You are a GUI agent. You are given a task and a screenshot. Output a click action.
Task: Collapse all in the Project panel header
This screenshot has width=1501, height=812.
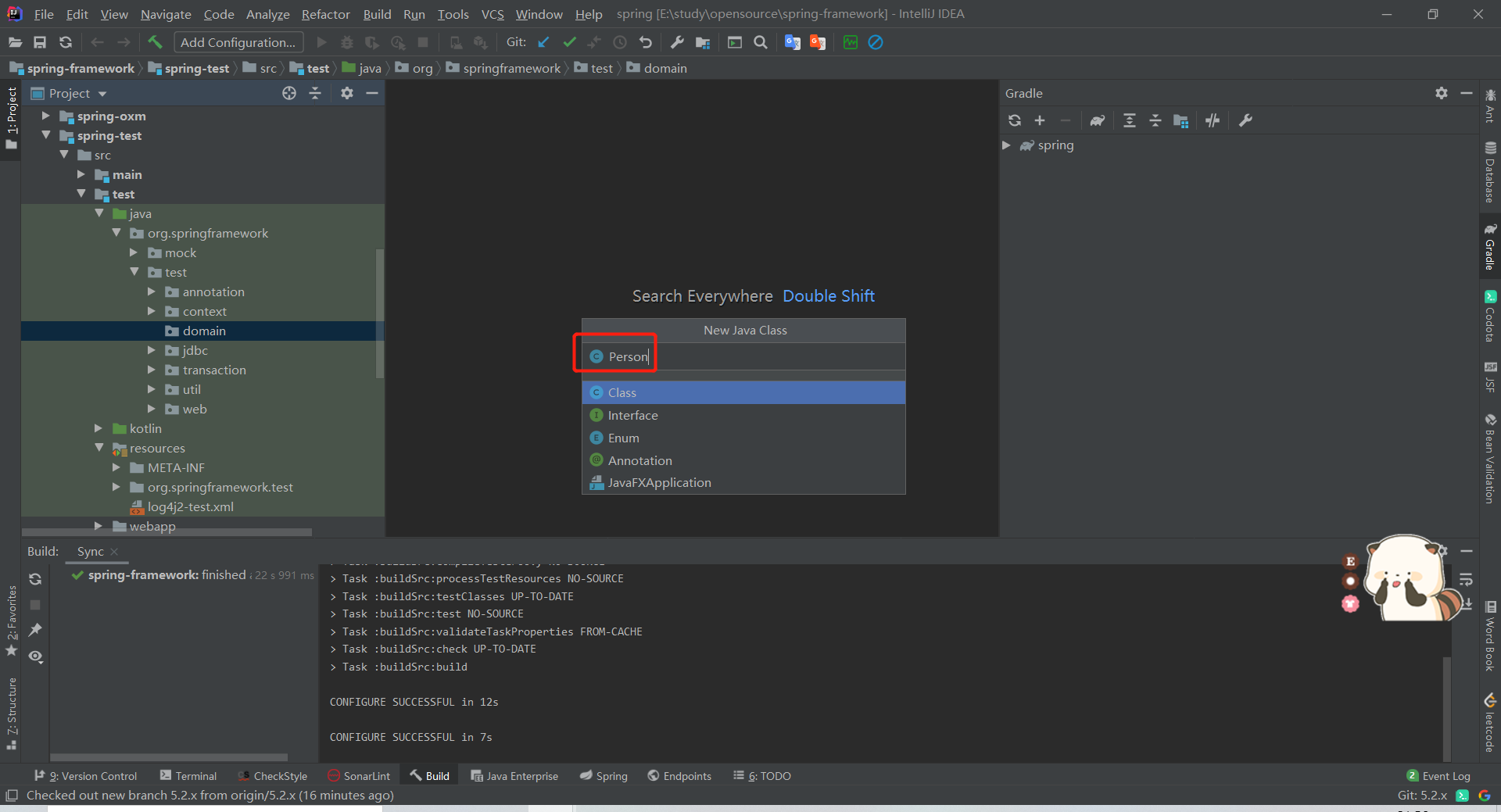pos(315,93)
